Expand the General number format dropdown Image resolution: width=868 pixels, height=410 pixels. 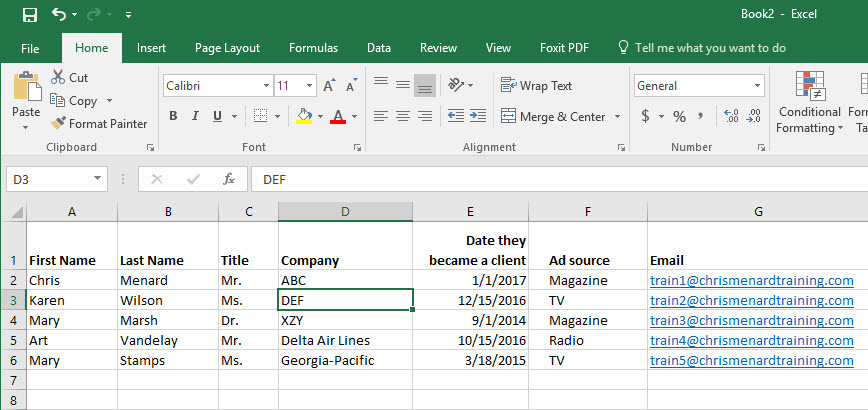pyautogui.click(x=757, y=86)
